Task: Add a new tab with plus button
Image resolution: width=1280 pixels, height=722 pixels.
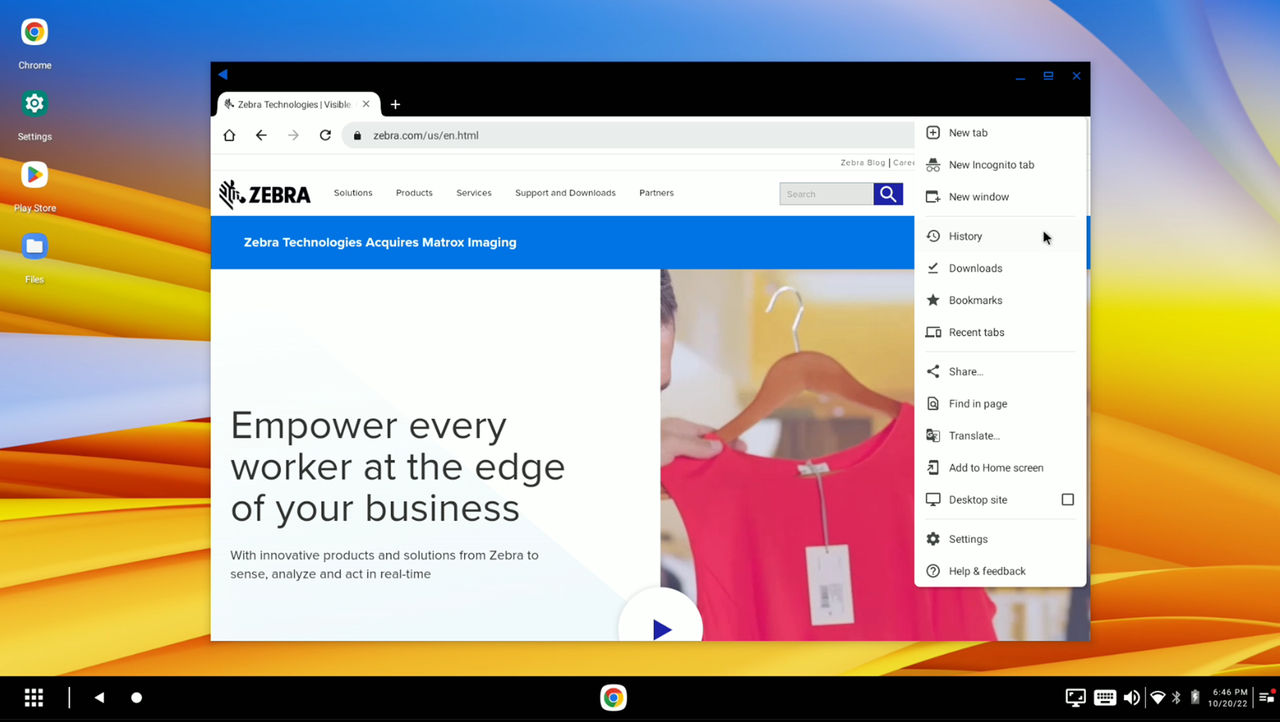Action: pyautogui.click(x=395, y=104)
